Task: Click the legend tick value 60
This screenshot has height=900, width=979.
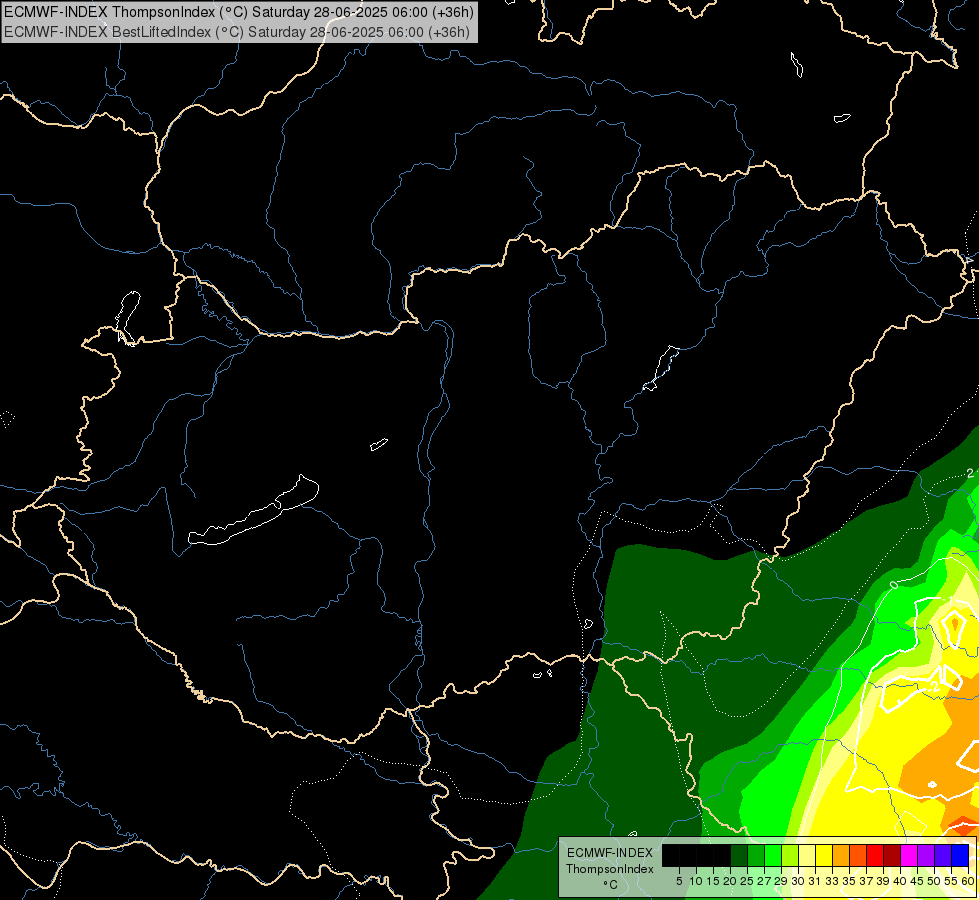Action: (968, 881)
